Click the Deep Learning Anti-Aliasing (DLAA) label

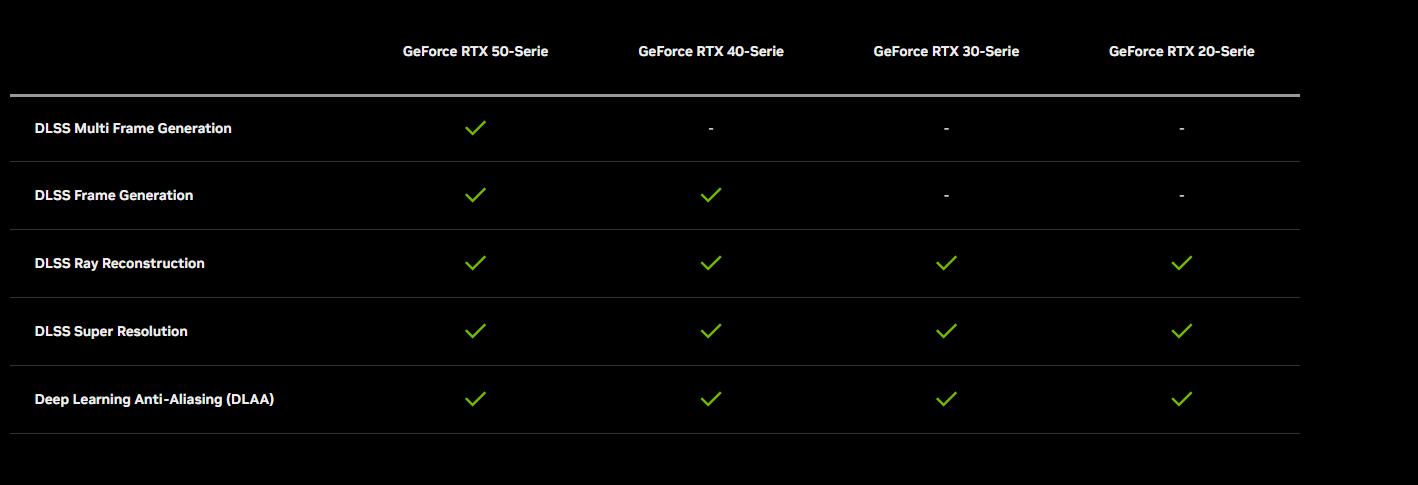(154, 399)
